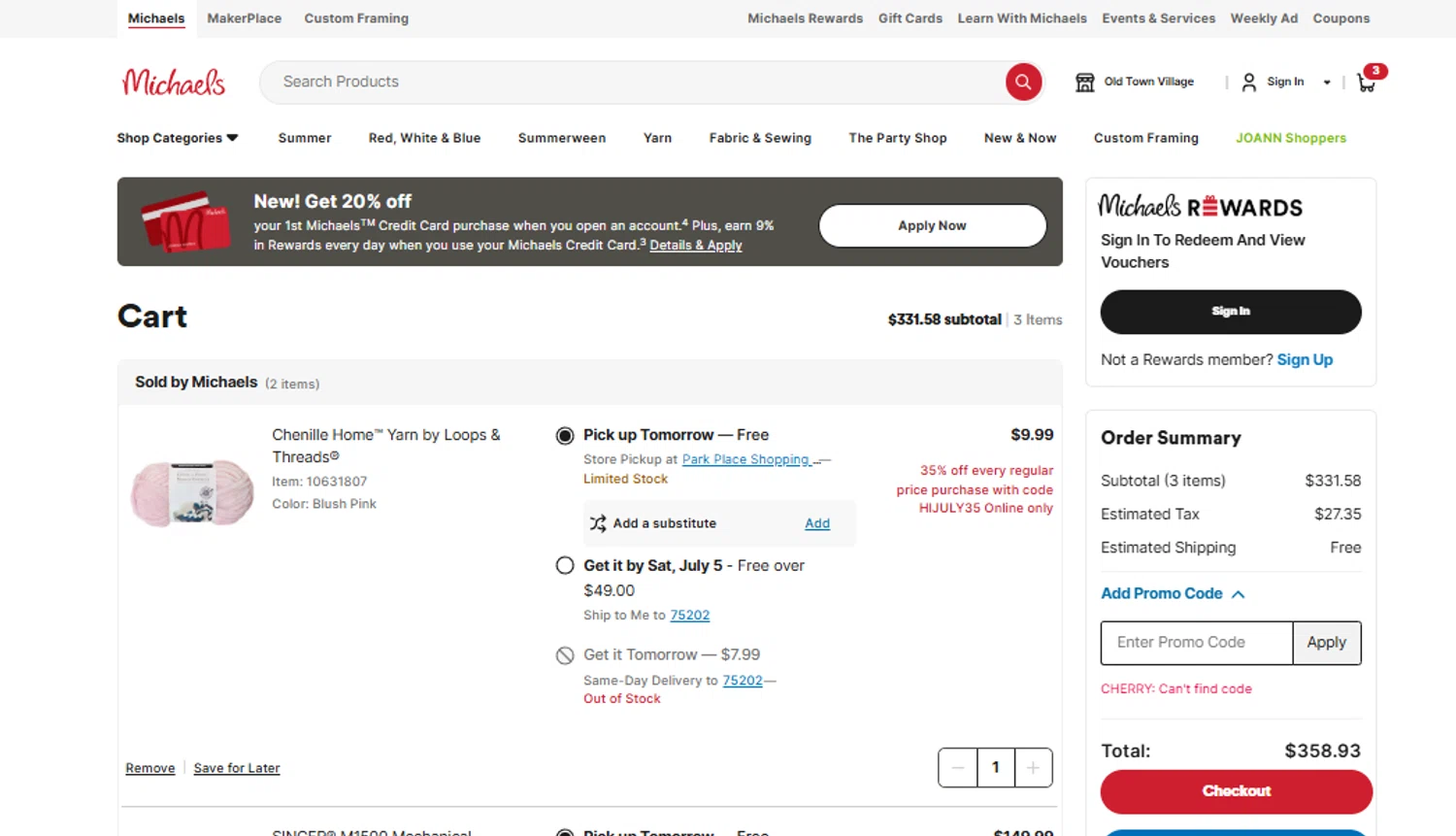Switch to the Custom Framing top tab
Viewport: 1456px width, 836px height.
[x=356, y=18]
